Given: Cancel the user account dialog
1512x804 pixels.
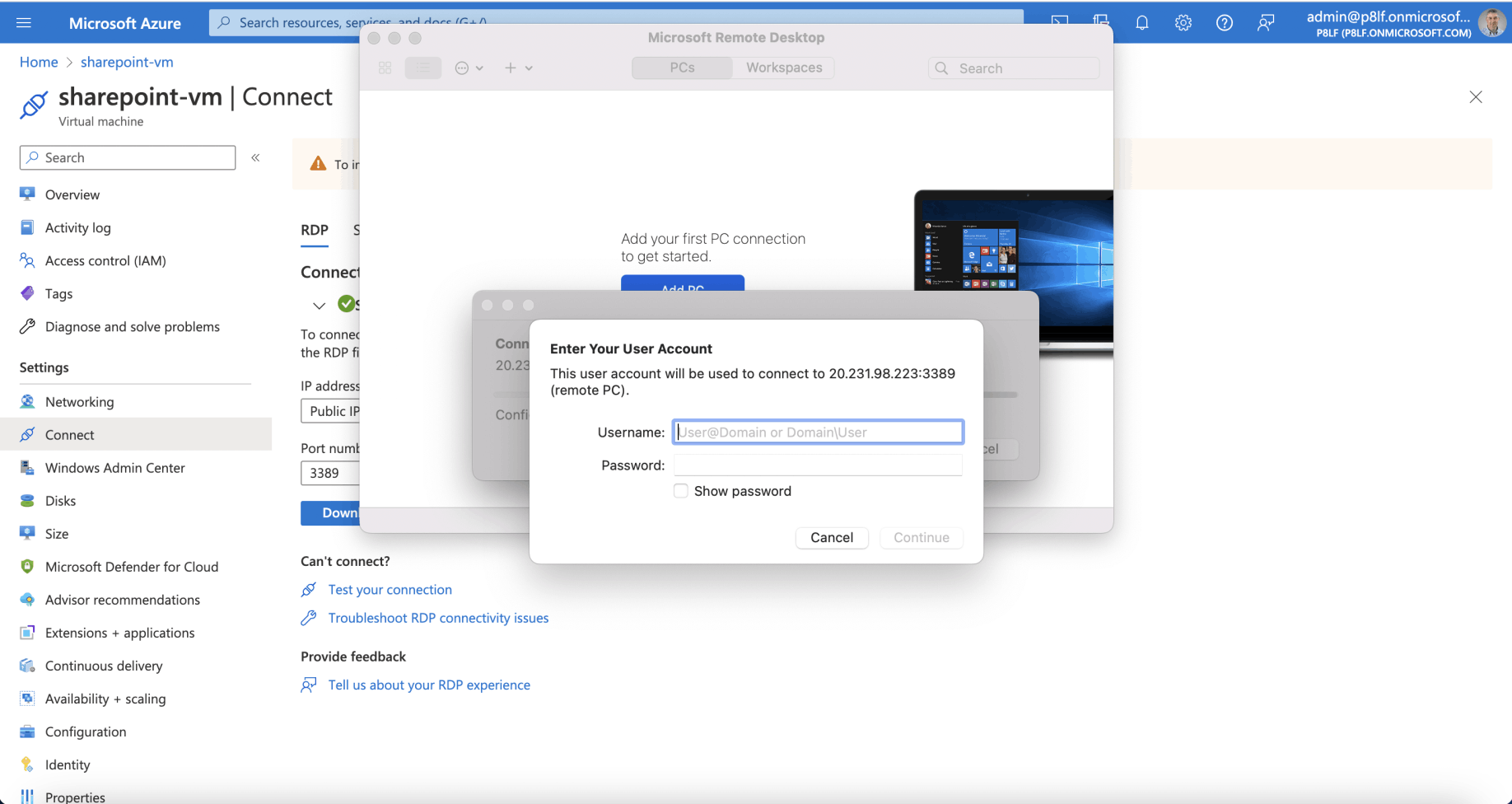Looking at the screenshot, I should [832, 537].
